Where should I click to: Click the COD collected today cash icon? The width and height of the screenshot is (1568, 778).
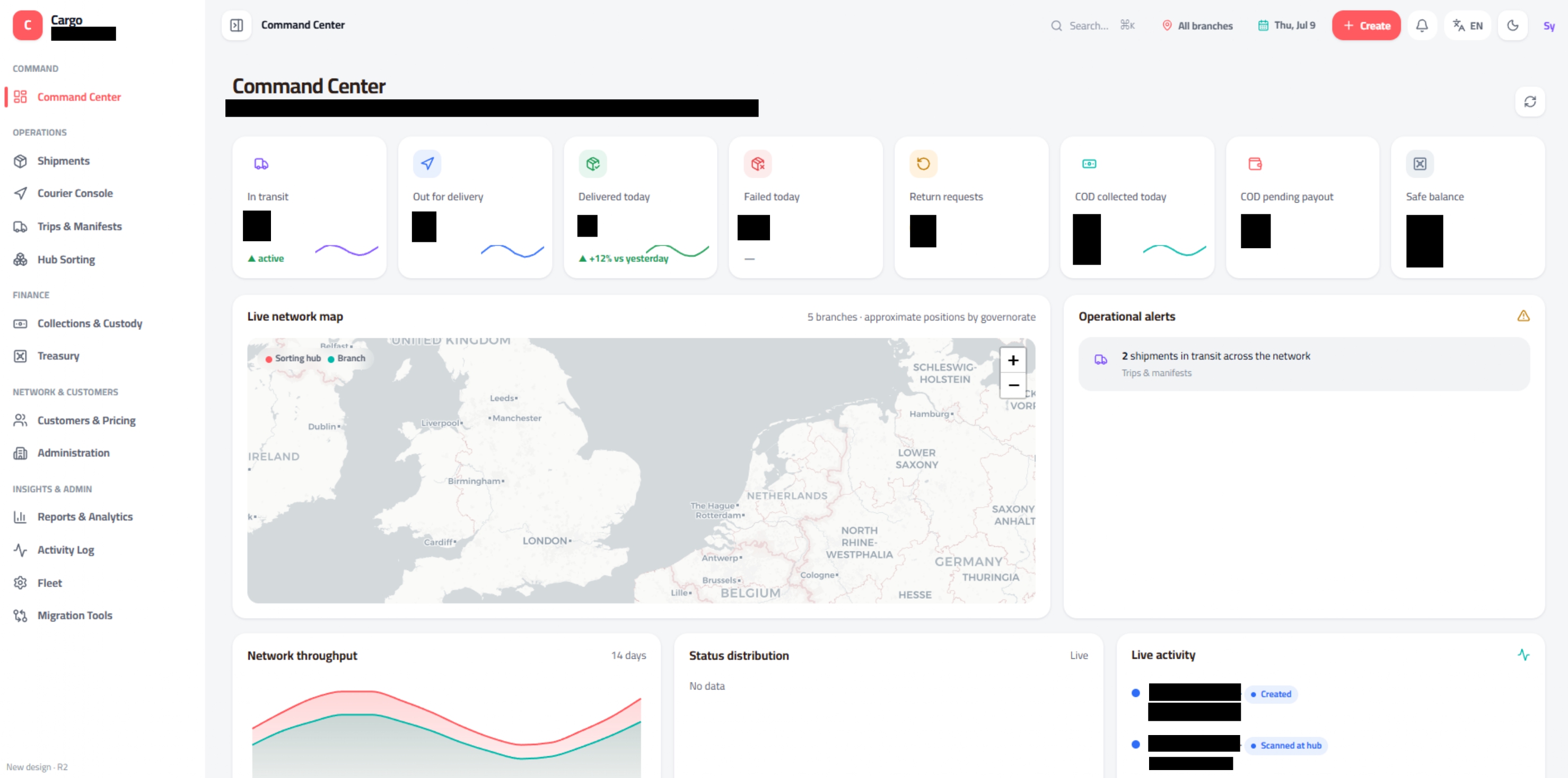[1088, 164]
